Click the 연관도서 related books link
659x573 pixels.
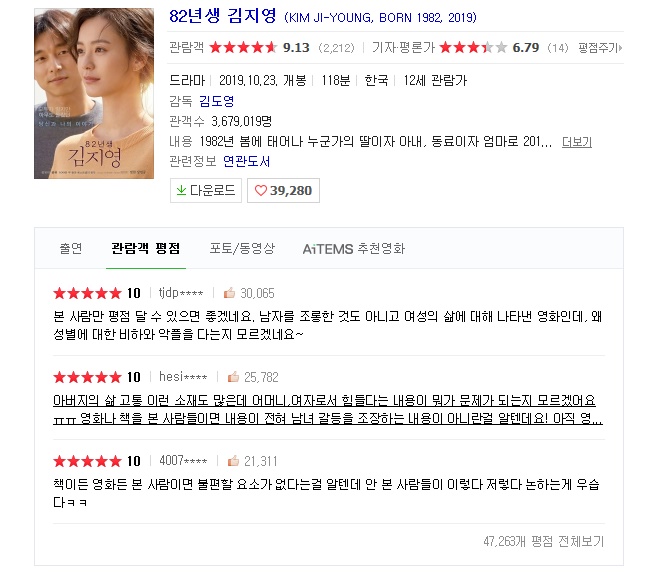point(246,161)
